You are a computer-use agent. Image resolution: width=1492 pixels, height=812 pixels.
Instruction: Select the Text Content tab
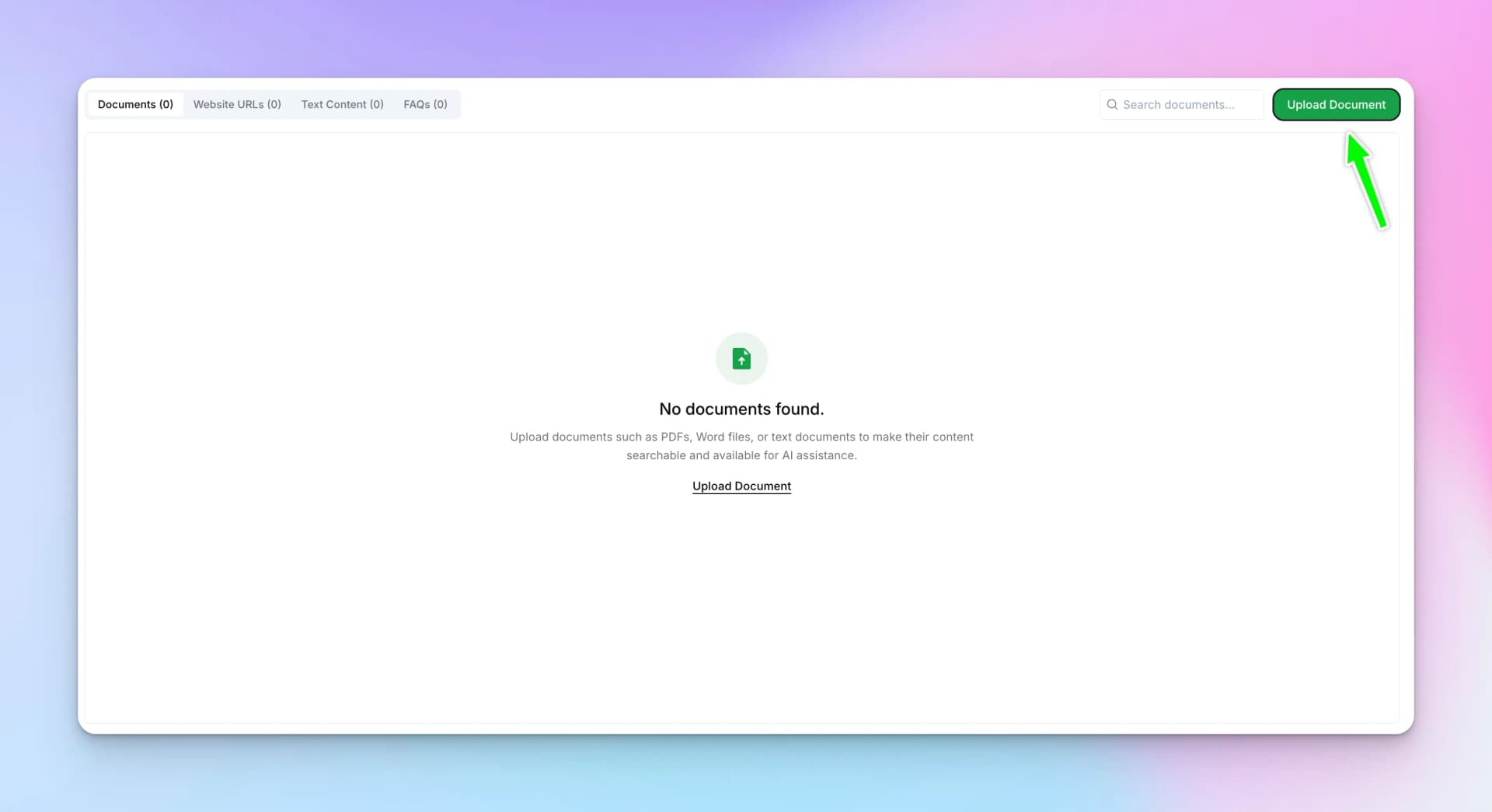tap(342, 104)
